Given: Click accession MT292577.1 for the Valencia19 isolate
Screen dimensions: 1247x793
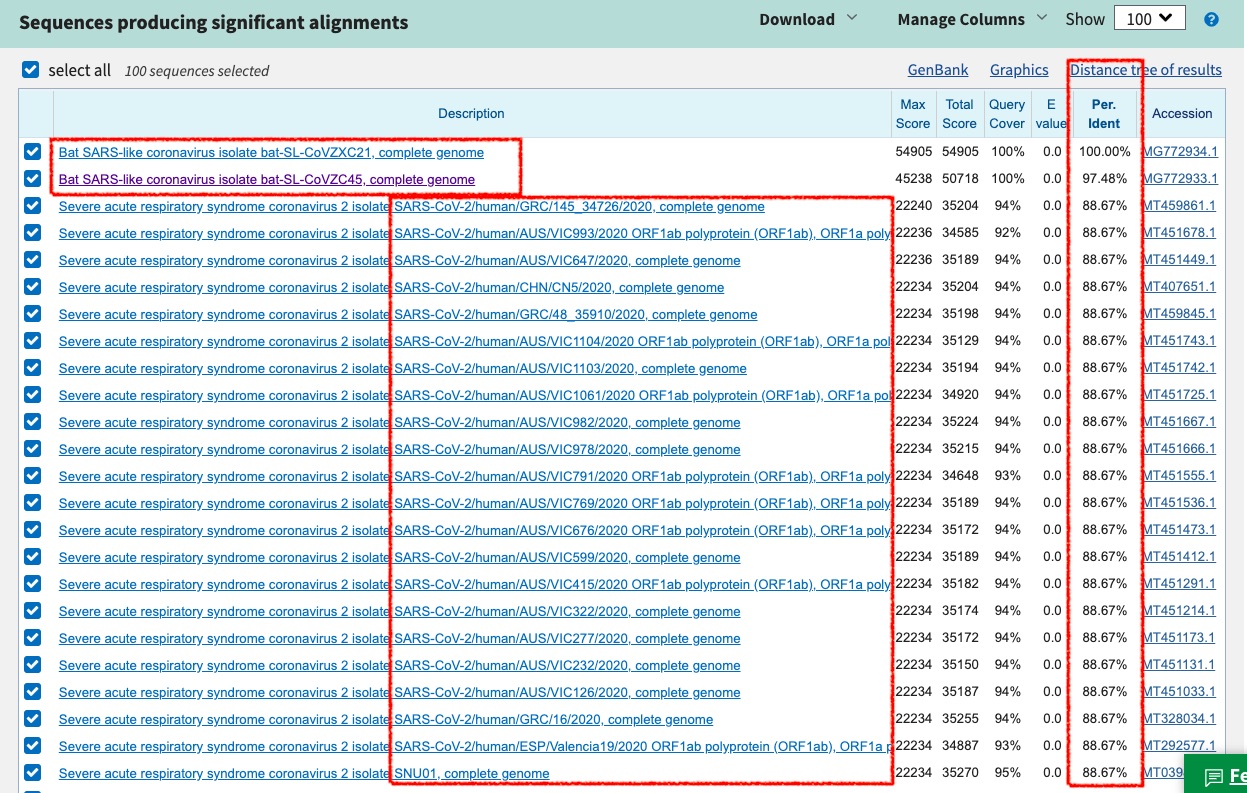Looking at the screenshot, I should click(x=1181, y=745).
